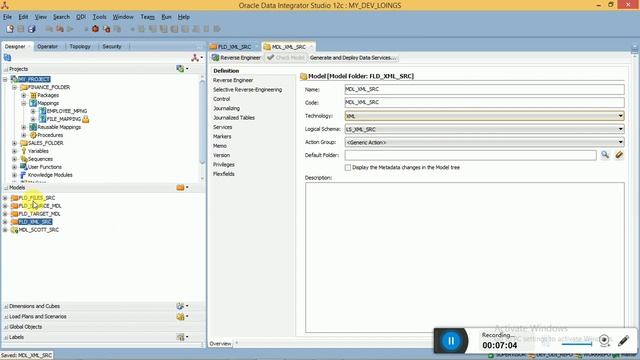Expand the MDL_SCOTT_SRC model
The image size is (640, 360).
pos(5,230)
